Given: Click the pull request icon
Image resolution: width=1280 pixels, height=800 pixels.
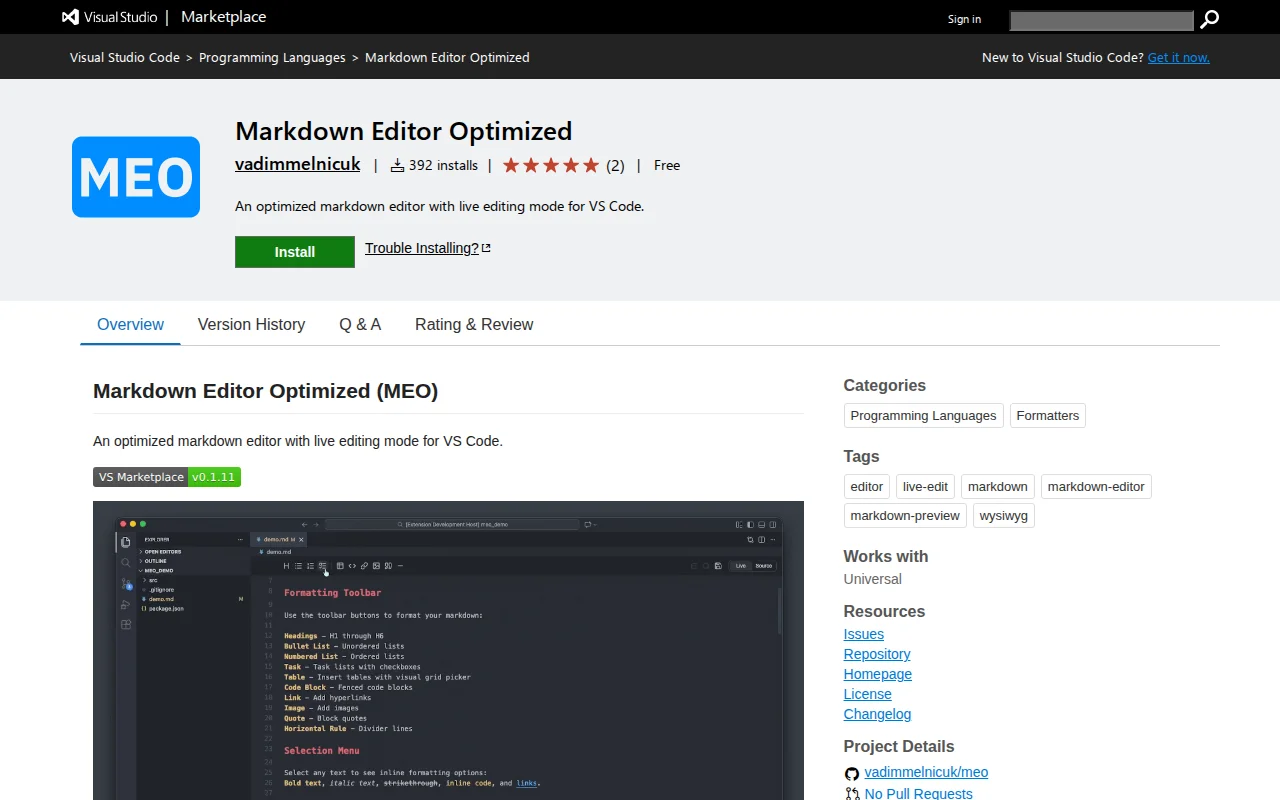Looking at the screenshot, I should tap(852, 793).
